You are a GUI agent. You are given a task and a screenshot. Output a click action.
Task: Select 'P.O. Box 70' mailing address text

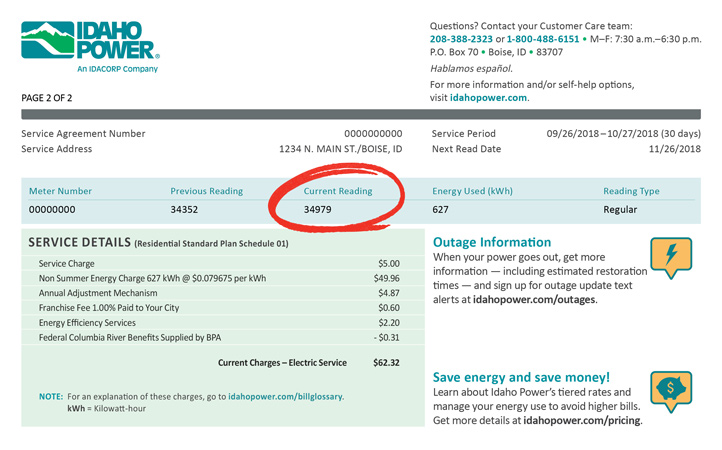[x=454, y=52]
